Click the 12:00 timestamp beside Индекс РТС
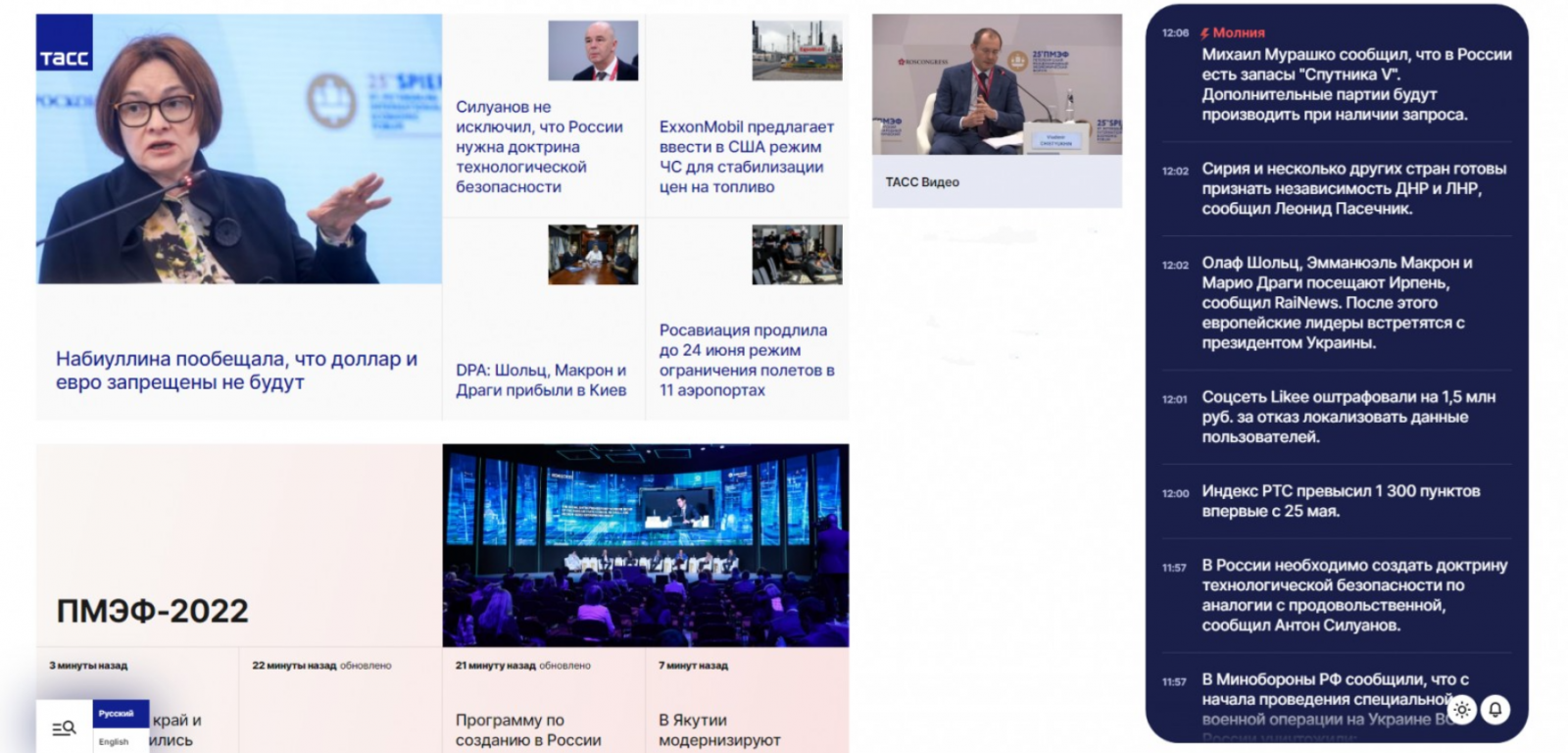 [1175, 493]
